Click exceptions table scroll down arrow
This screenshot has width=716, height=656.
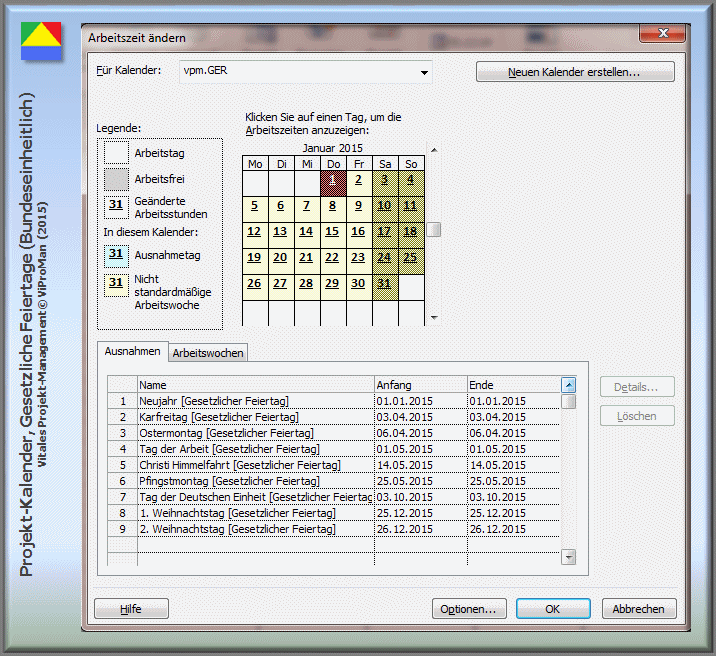[x=568, y=557]
